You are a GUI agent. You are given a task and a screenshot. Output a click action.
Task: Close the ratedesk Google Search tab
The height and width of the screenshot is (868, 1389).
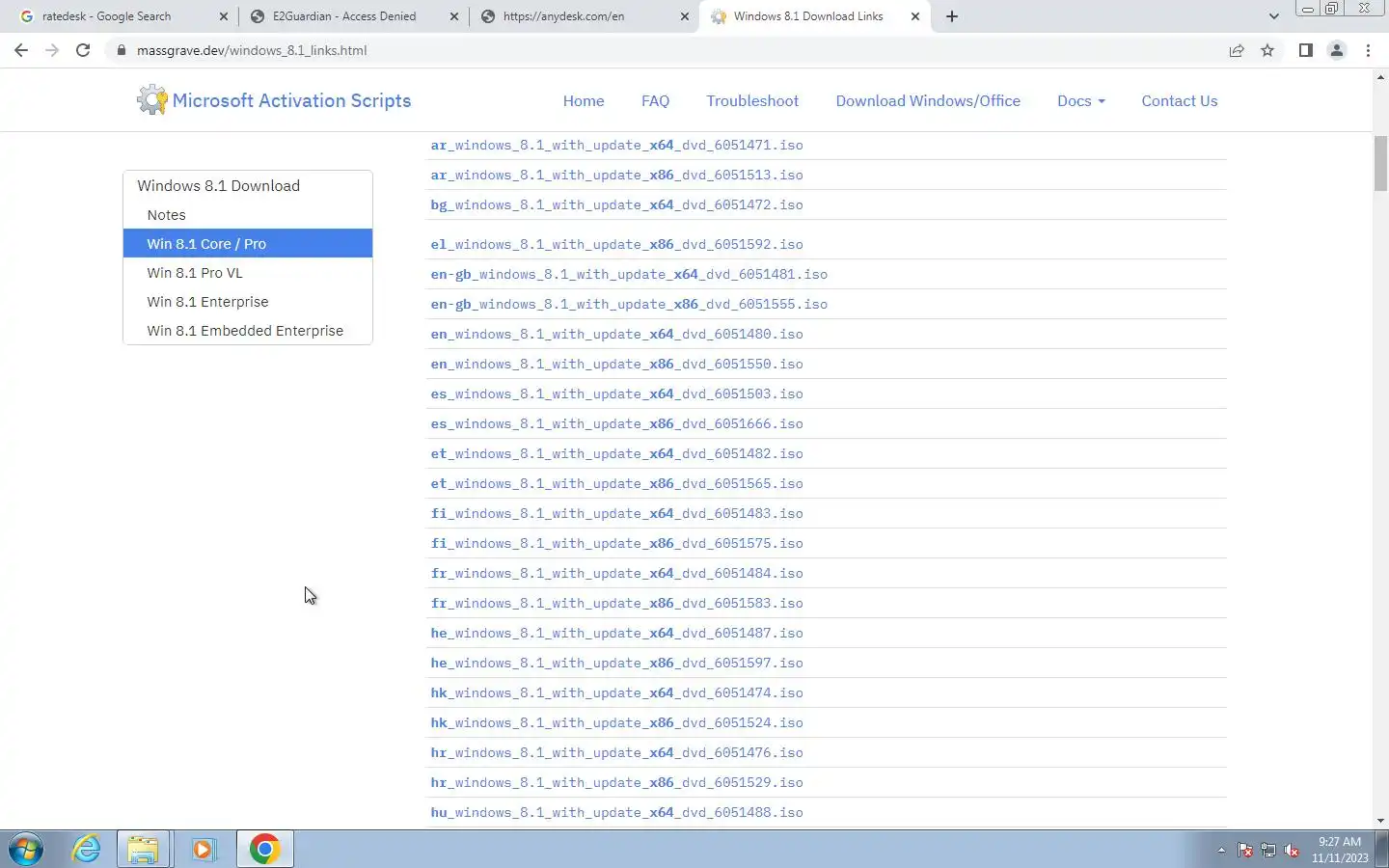tap(224, 16)
